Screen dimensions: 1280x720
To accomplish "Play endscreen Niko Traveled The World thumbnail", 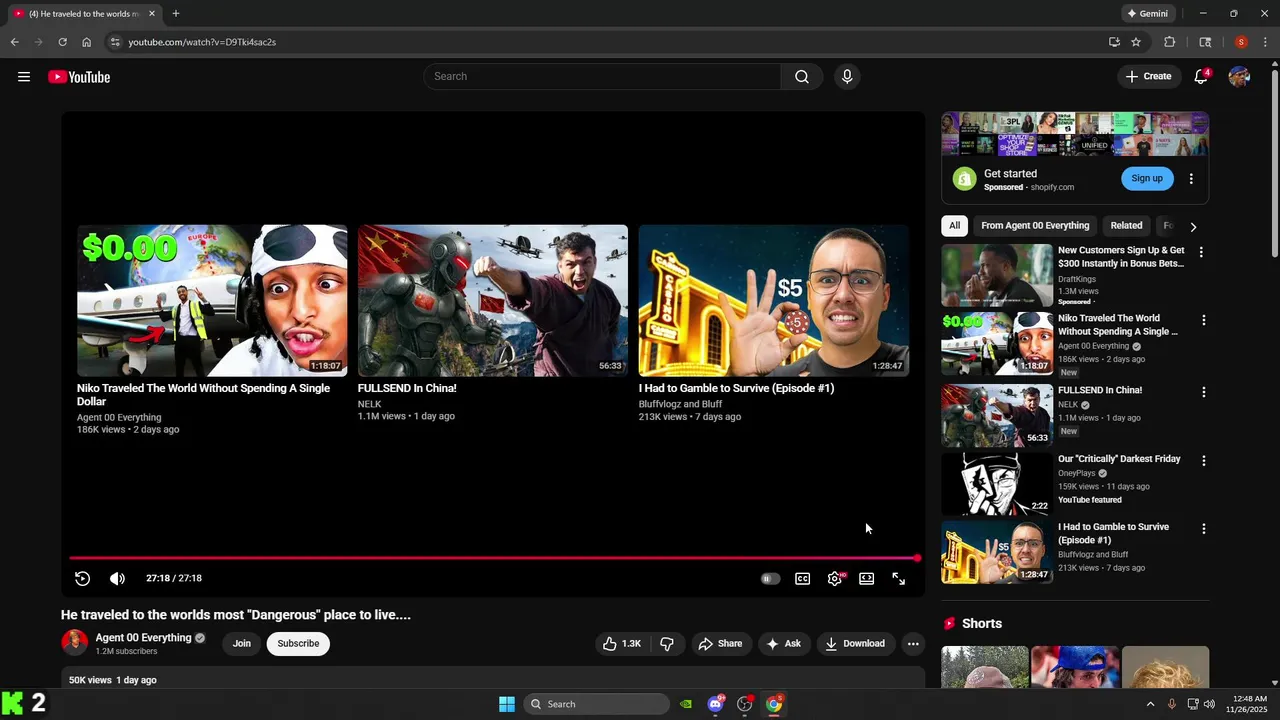I will click(212, 300).
